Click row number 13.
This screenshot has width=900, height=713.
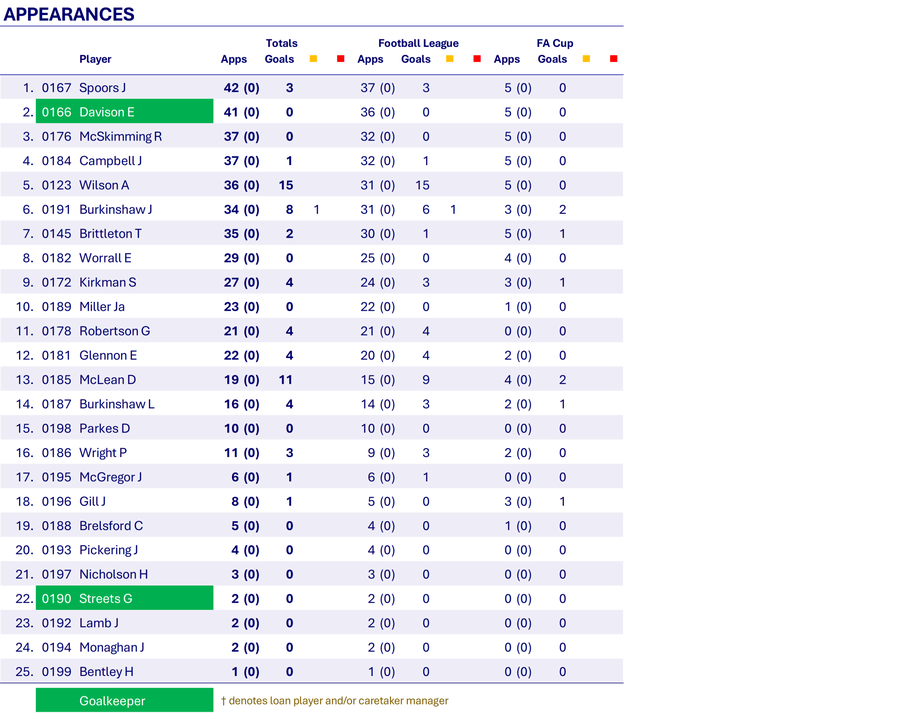click(25, 379)
